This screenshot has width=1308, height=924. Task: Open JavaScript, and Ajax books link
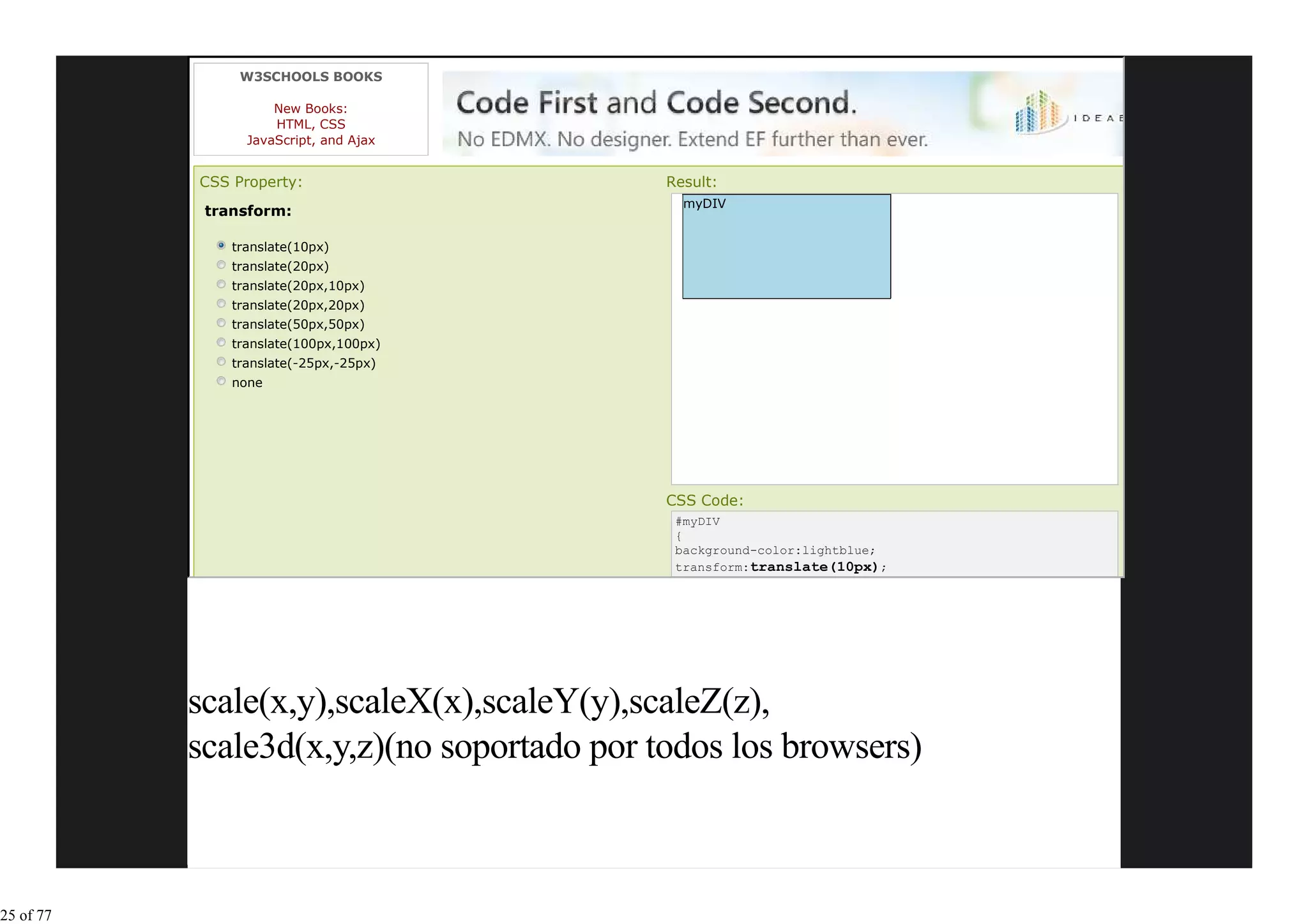(x=310, y=140)
